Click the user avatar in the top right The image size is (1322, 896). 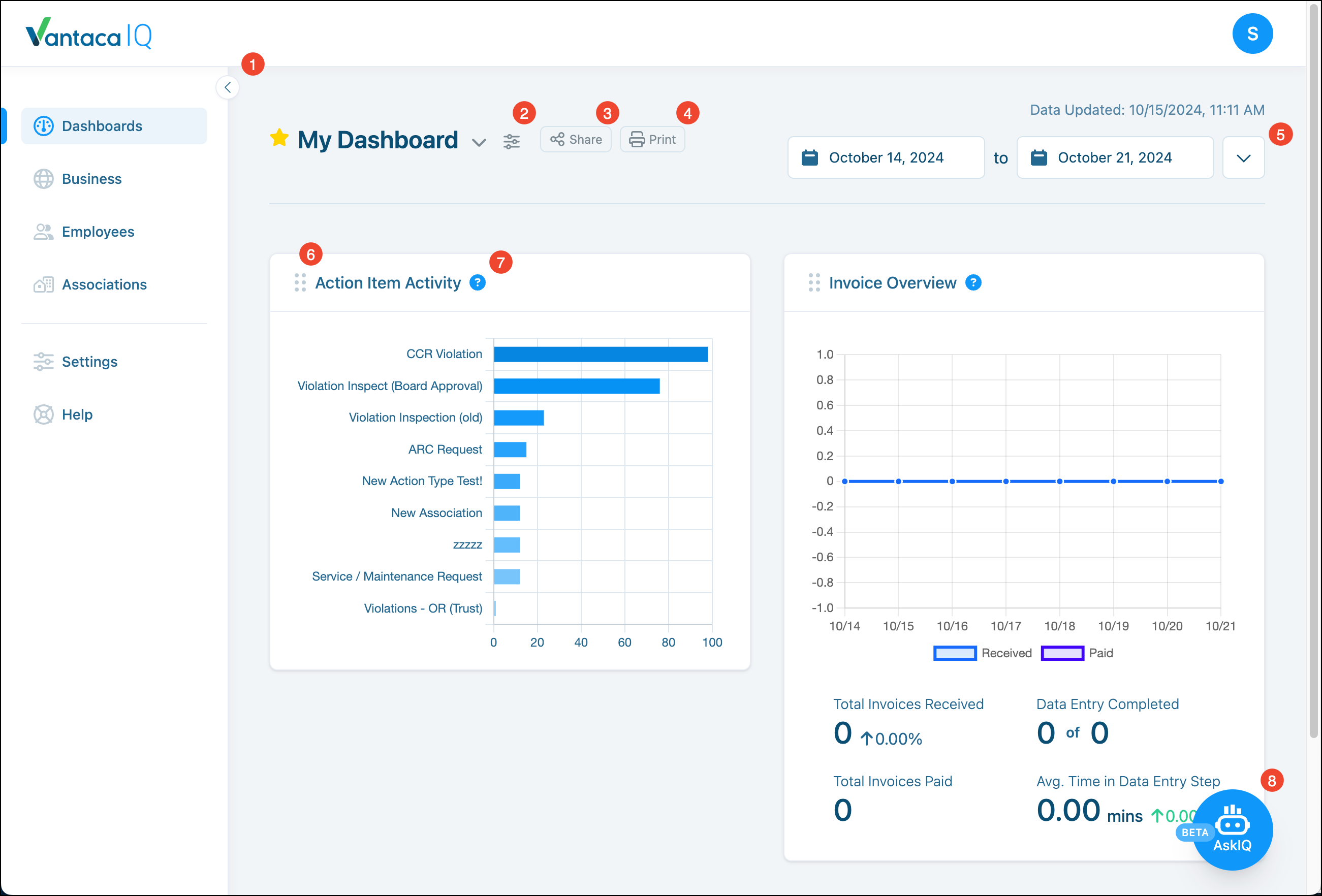(1252, 34)
